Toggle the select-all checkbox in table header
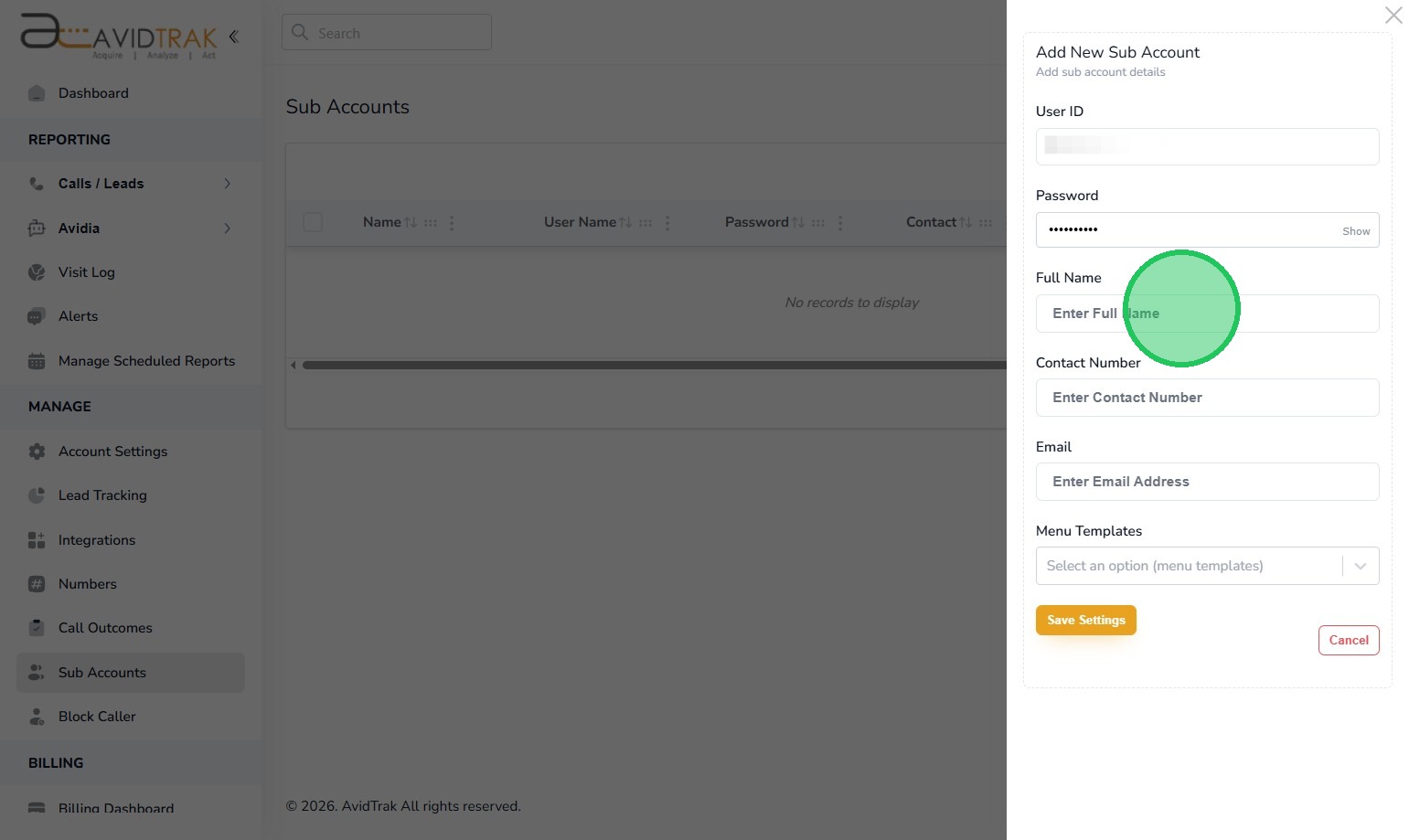The image size is (1409, 840). coord(313,222)
